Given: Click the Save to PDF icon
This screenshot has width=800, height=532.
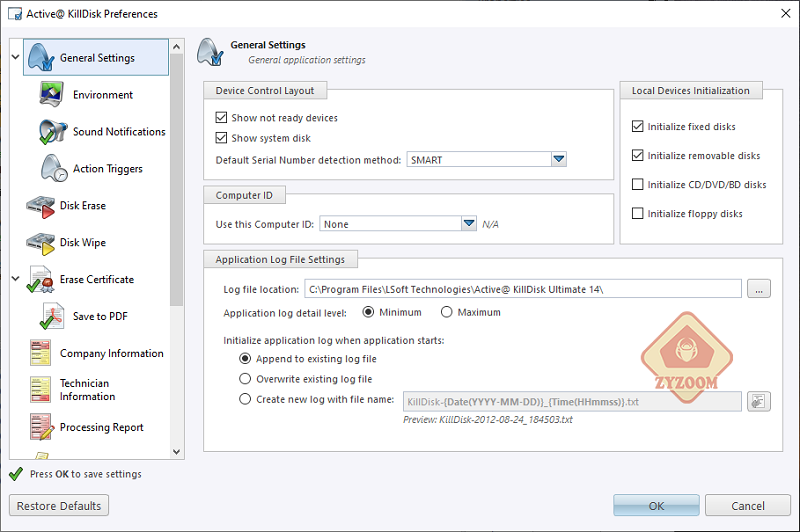Looking at the screenshot, I should point(52,316).
